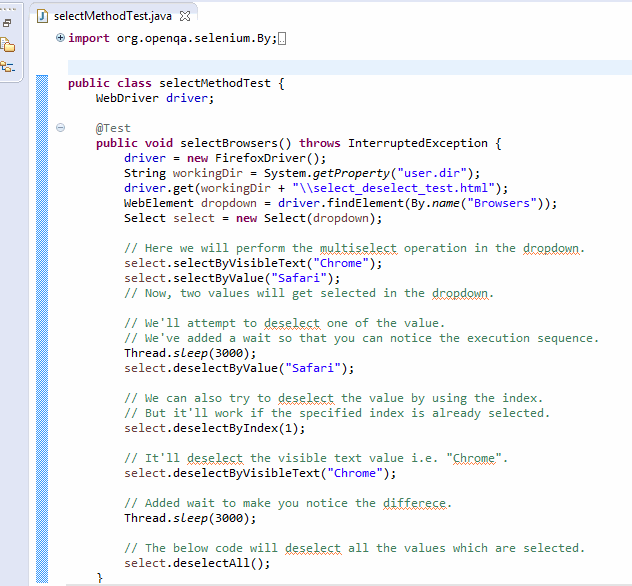Click the @Test annotation
The height and width of the screenshot is (586, 632).
pos(113,128)
